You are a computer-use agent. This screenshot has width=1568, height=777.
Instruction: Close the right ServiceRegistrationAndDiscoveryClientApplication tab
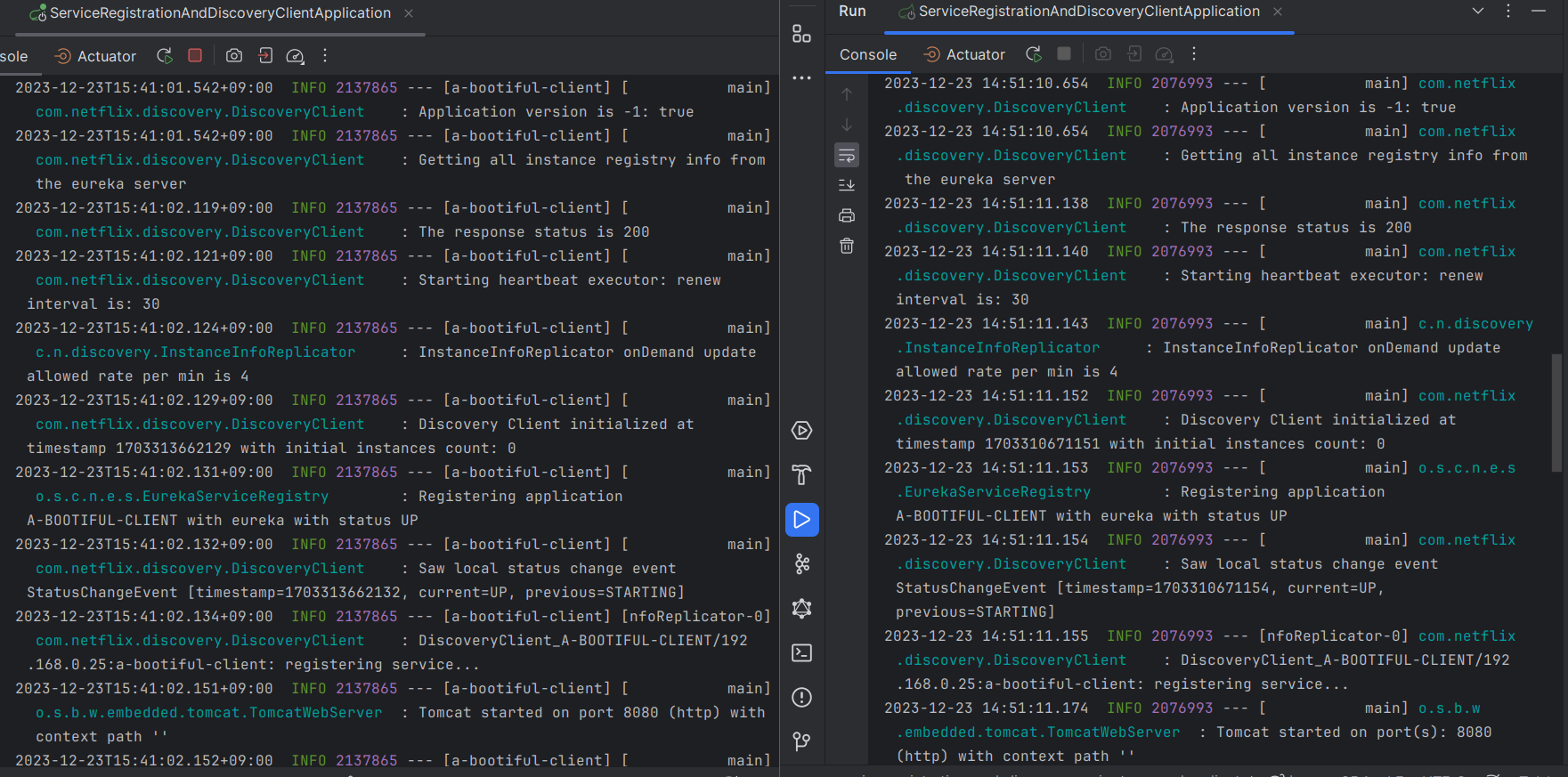coord(1278,12)
